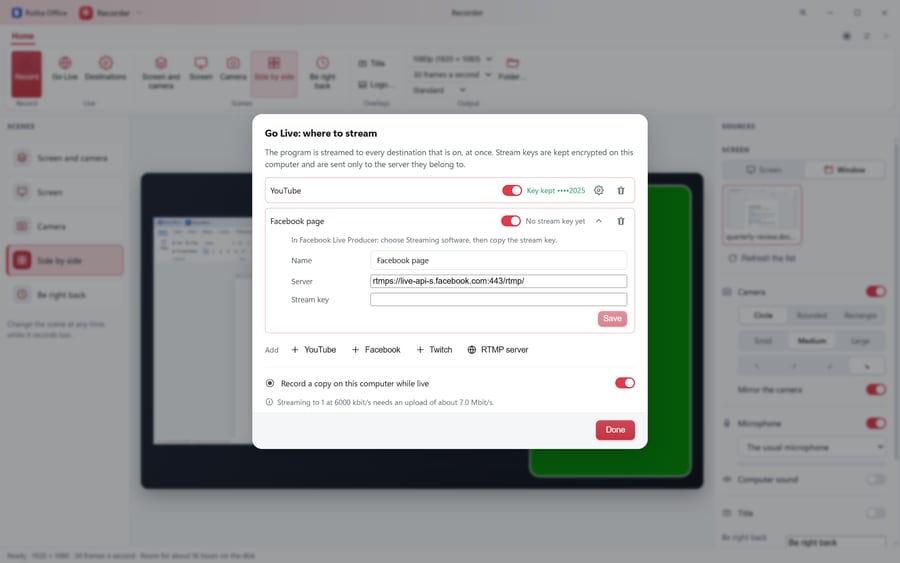The image size is (900, 563).
Task: Open the Rollia Office icon in title bar
Action: [x=17, y=13]
